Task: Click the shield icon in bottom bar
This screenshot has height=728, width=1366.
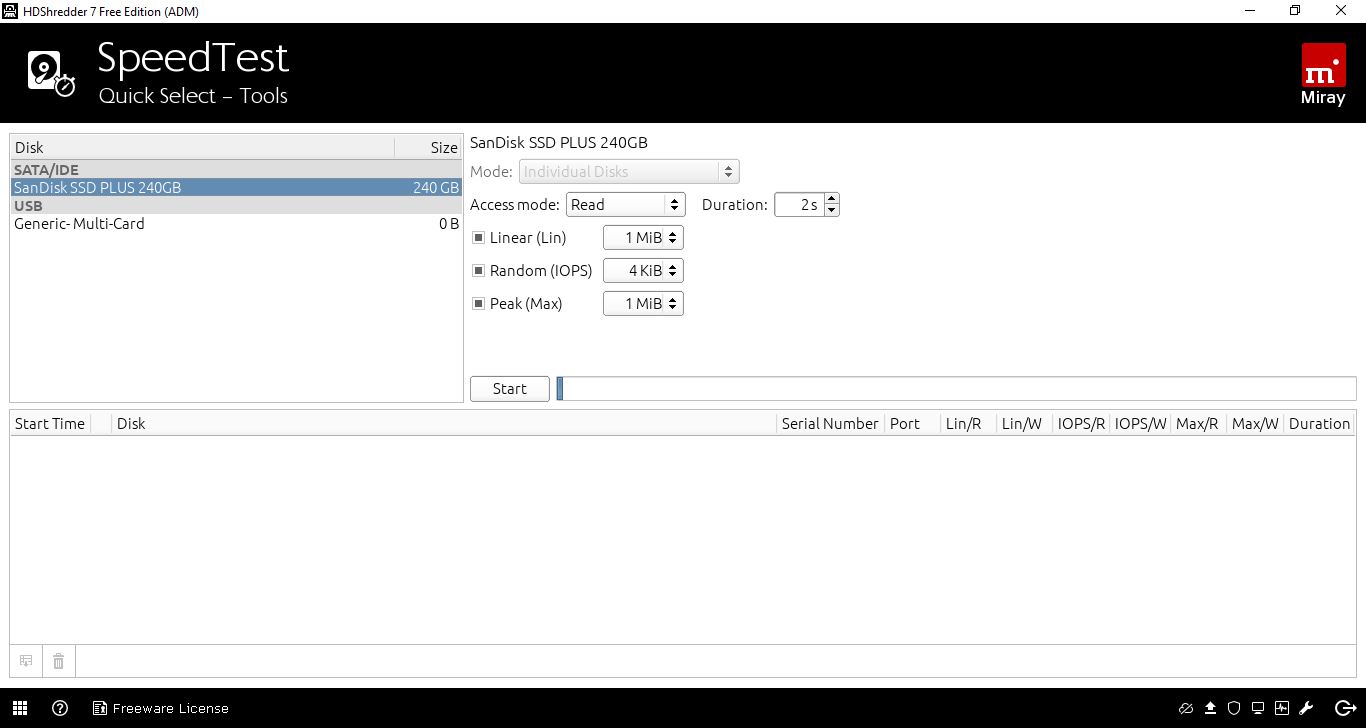Action: (x=1234, y=708)
